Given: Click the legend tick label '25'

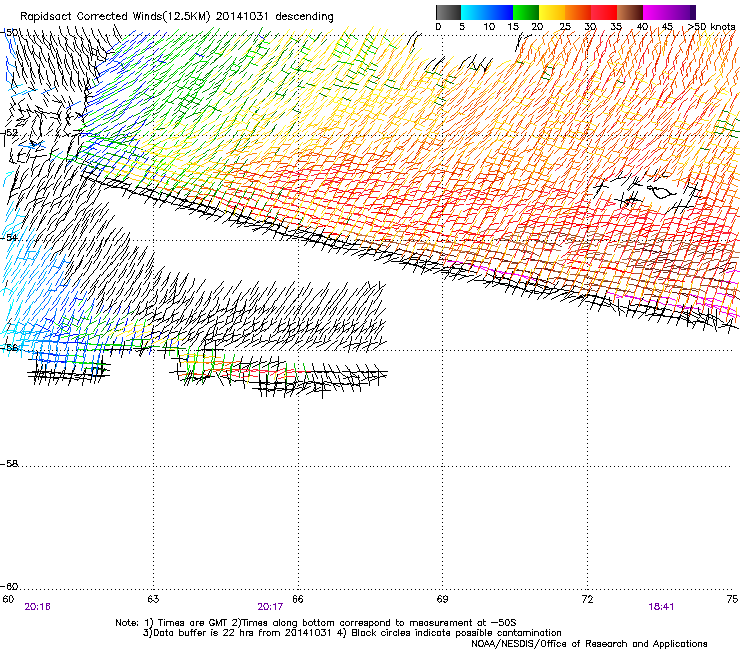Looking at the screenshot, I should [x=565, y=27].
